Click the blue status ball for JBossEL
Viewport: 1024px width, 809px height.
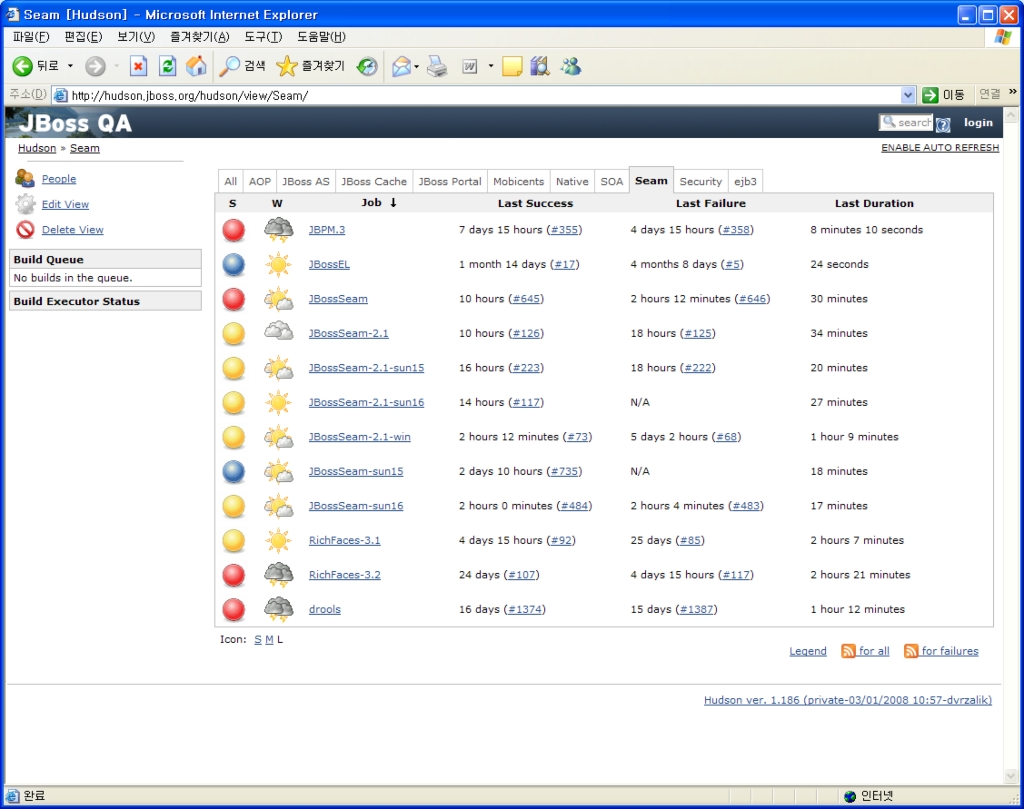click(234, 264)
